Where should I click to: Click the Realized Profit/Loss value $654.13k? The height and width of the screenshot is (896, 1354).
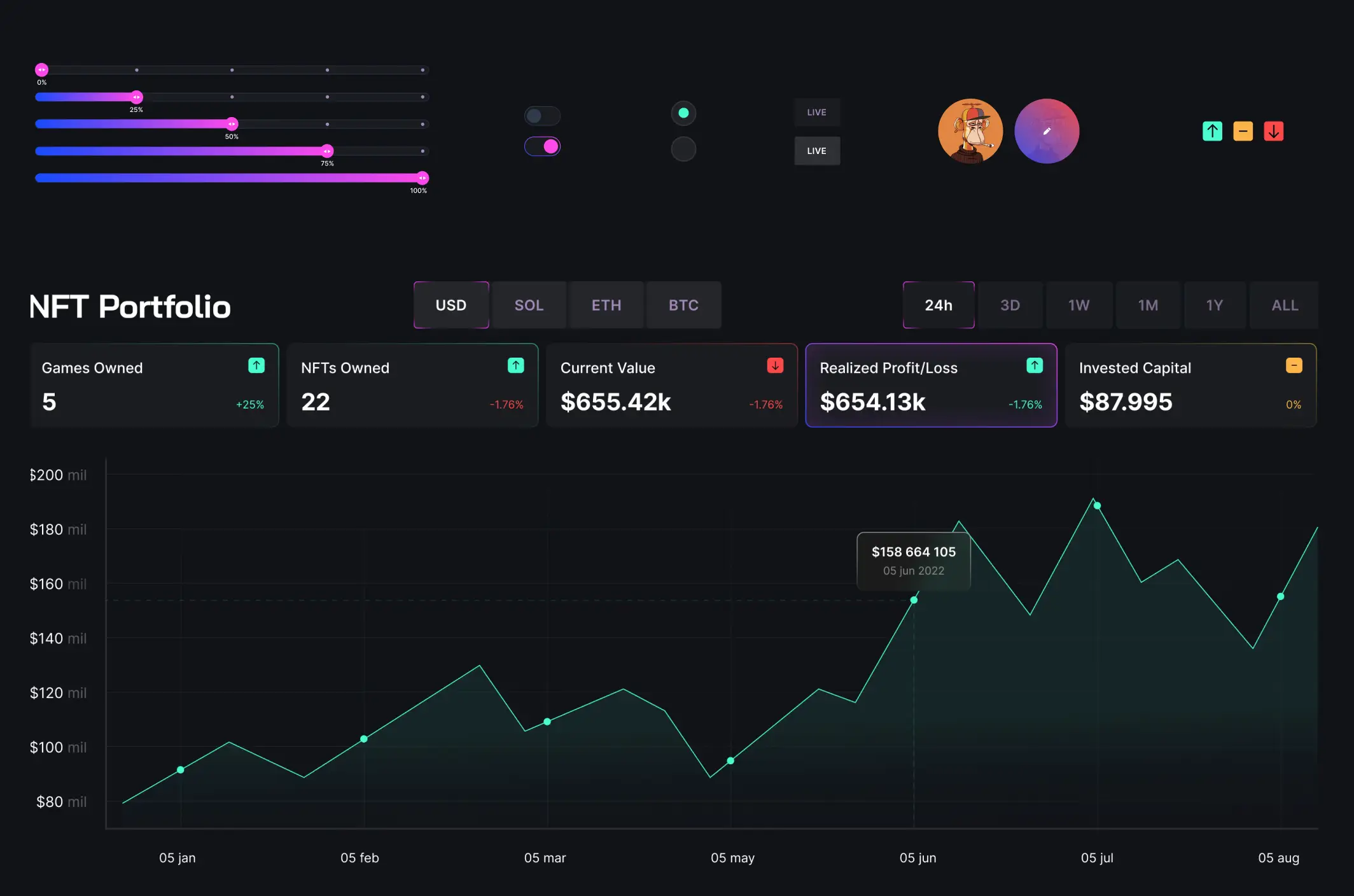(x=872, y=402)
